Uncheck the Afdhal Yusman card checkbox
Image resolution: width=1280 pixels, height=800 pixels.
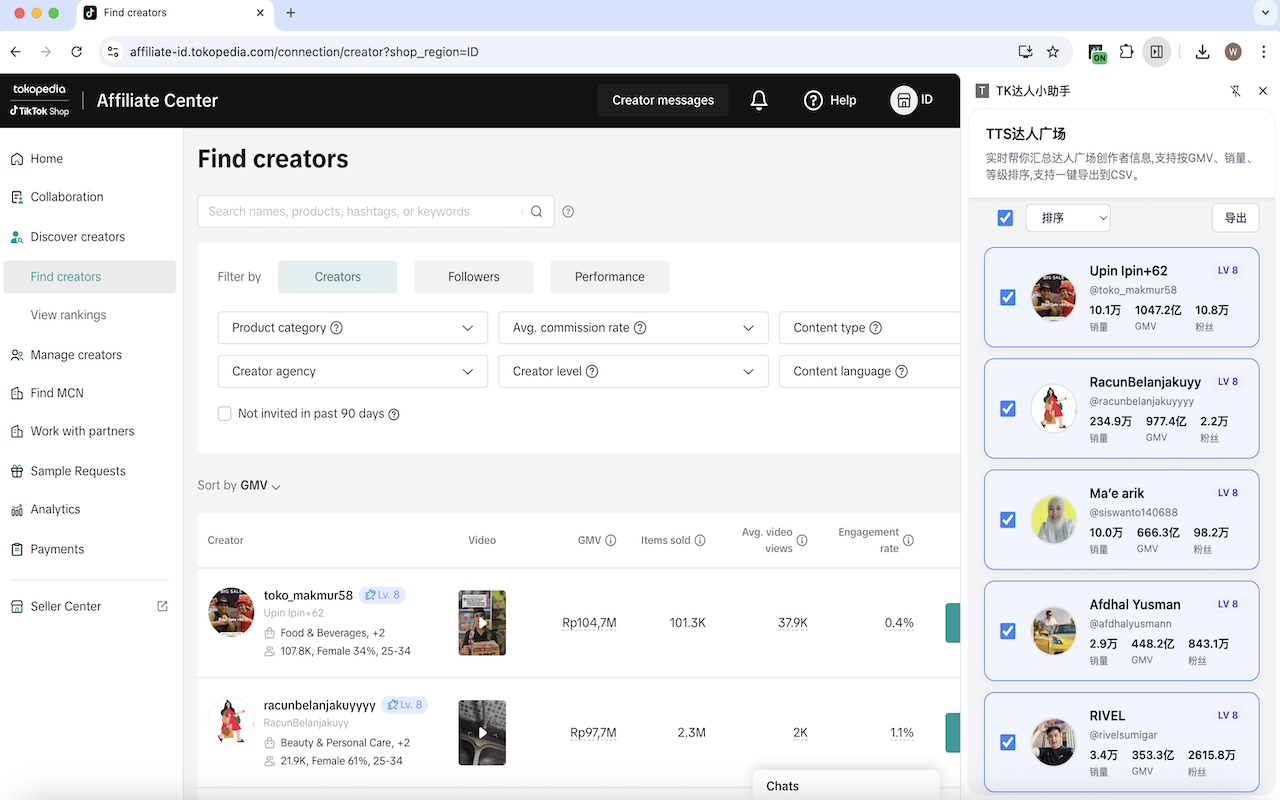(x=1008, y=631)
